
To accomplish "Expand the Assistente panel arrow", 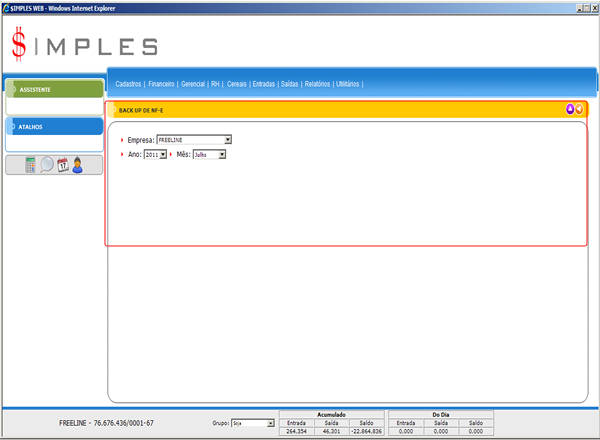I will (14, 89).
